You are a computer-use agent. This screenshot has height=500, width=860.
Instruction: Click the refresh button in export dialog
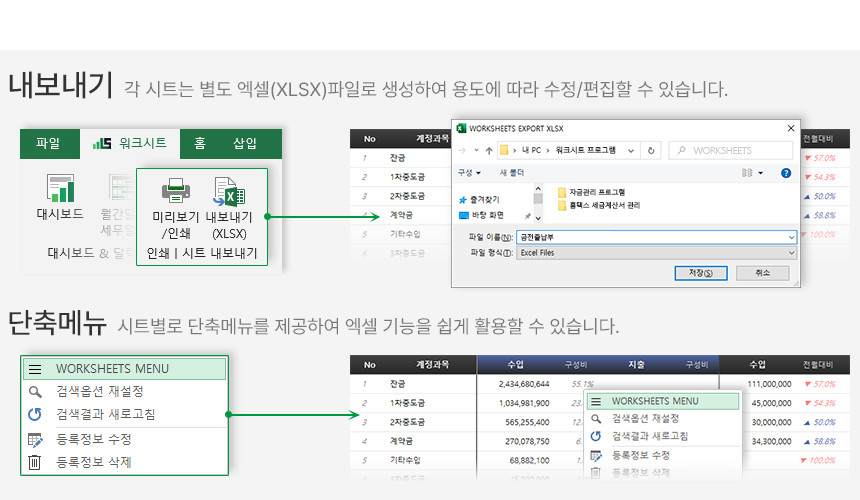[651, 150]
